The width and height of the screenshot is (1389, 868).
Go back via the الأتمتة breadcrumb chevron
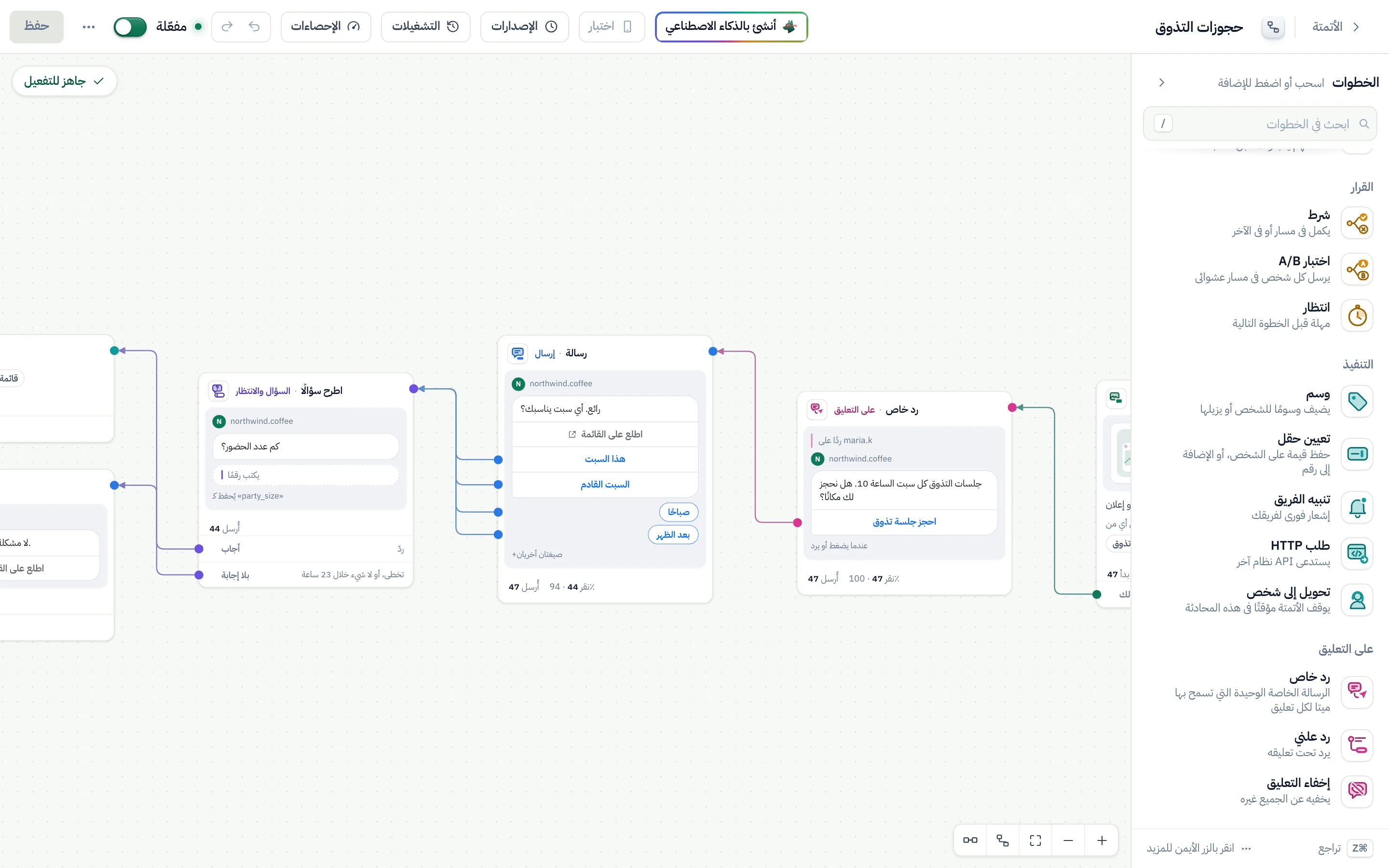(x=1356, y=27)
